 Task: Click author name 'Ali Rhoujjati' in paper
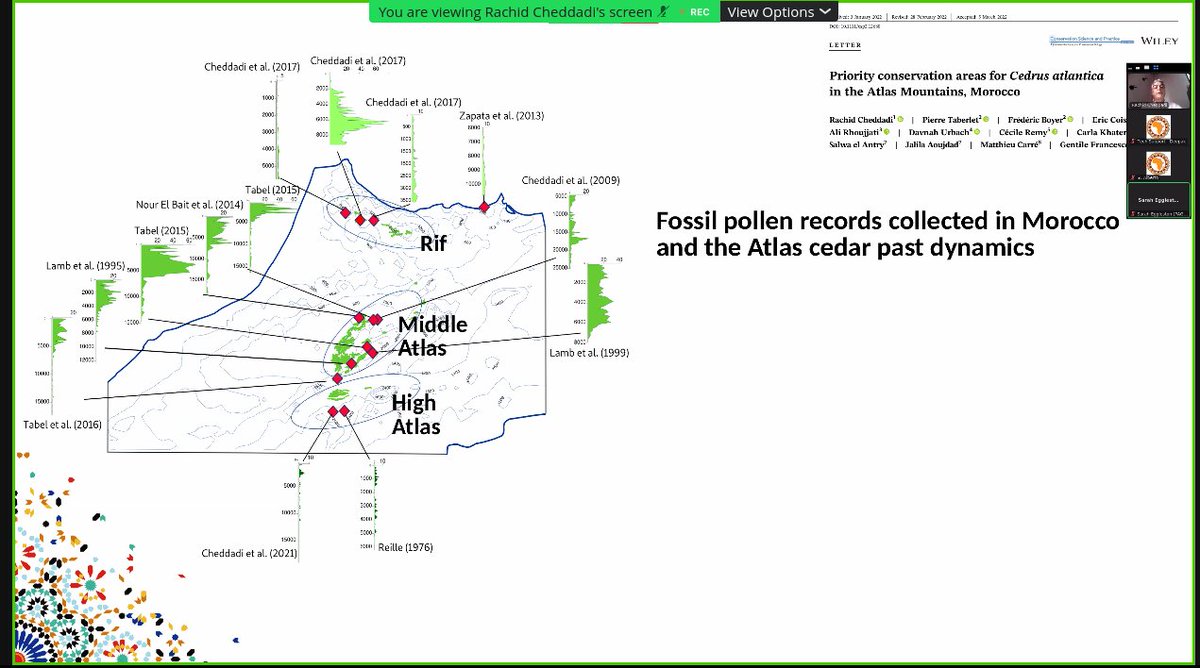[856, 133]
